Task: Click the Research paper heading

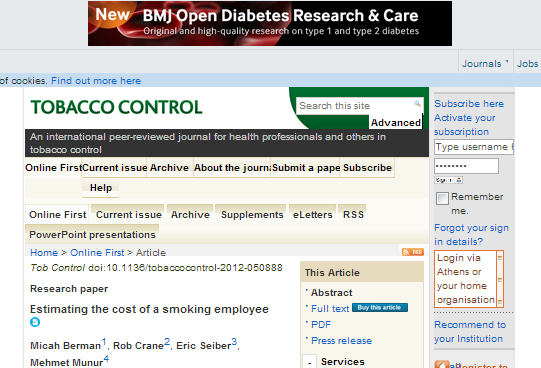Action: [69, 289]
